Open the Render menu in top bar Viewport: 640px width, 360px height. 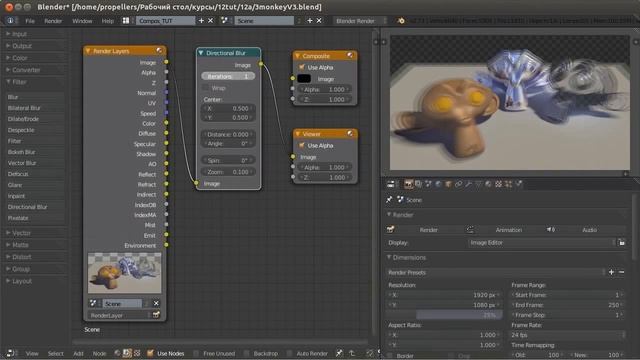[53, 20]
